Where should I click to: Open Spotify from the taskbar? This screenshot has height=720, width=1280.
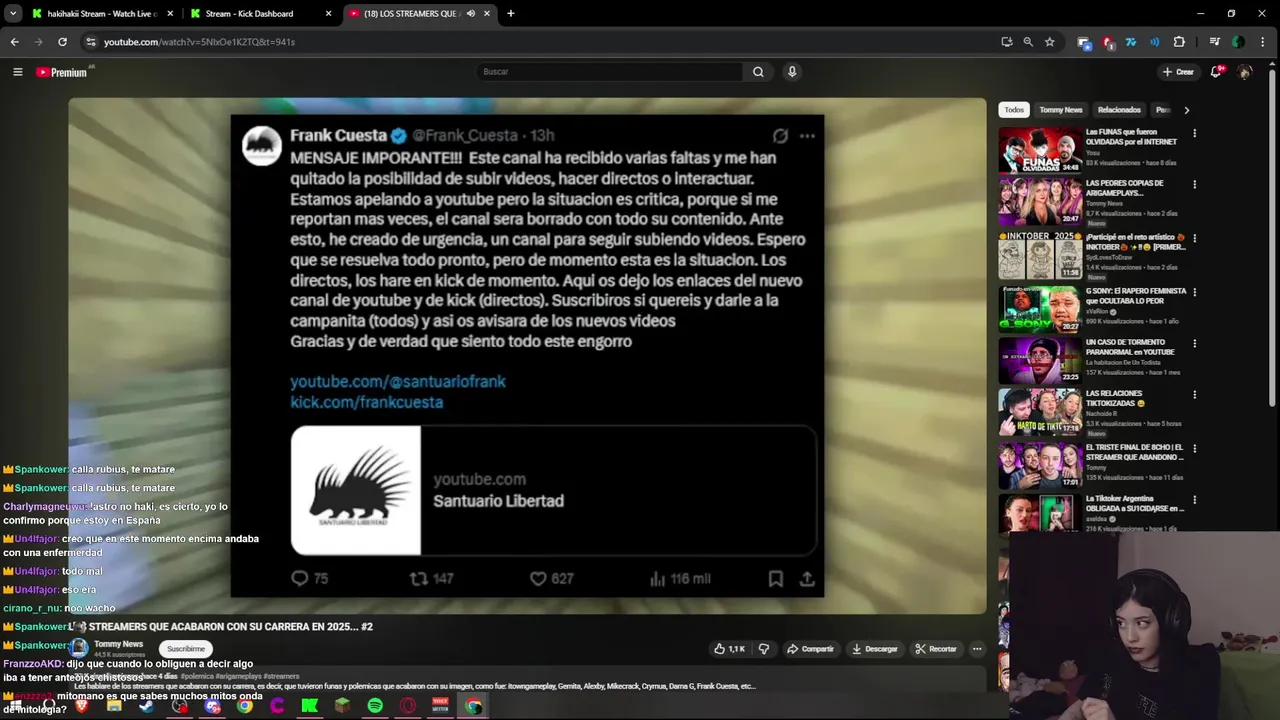[x=374, y=706]
